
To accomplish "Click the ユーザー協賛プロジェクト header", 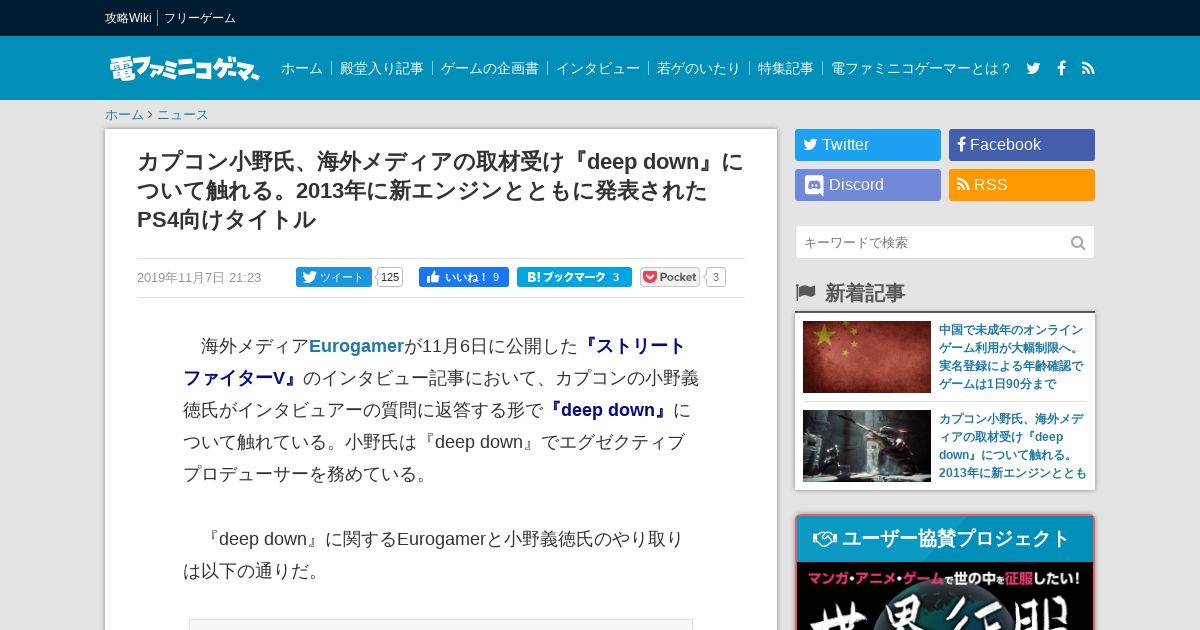I will click(945, 539).
